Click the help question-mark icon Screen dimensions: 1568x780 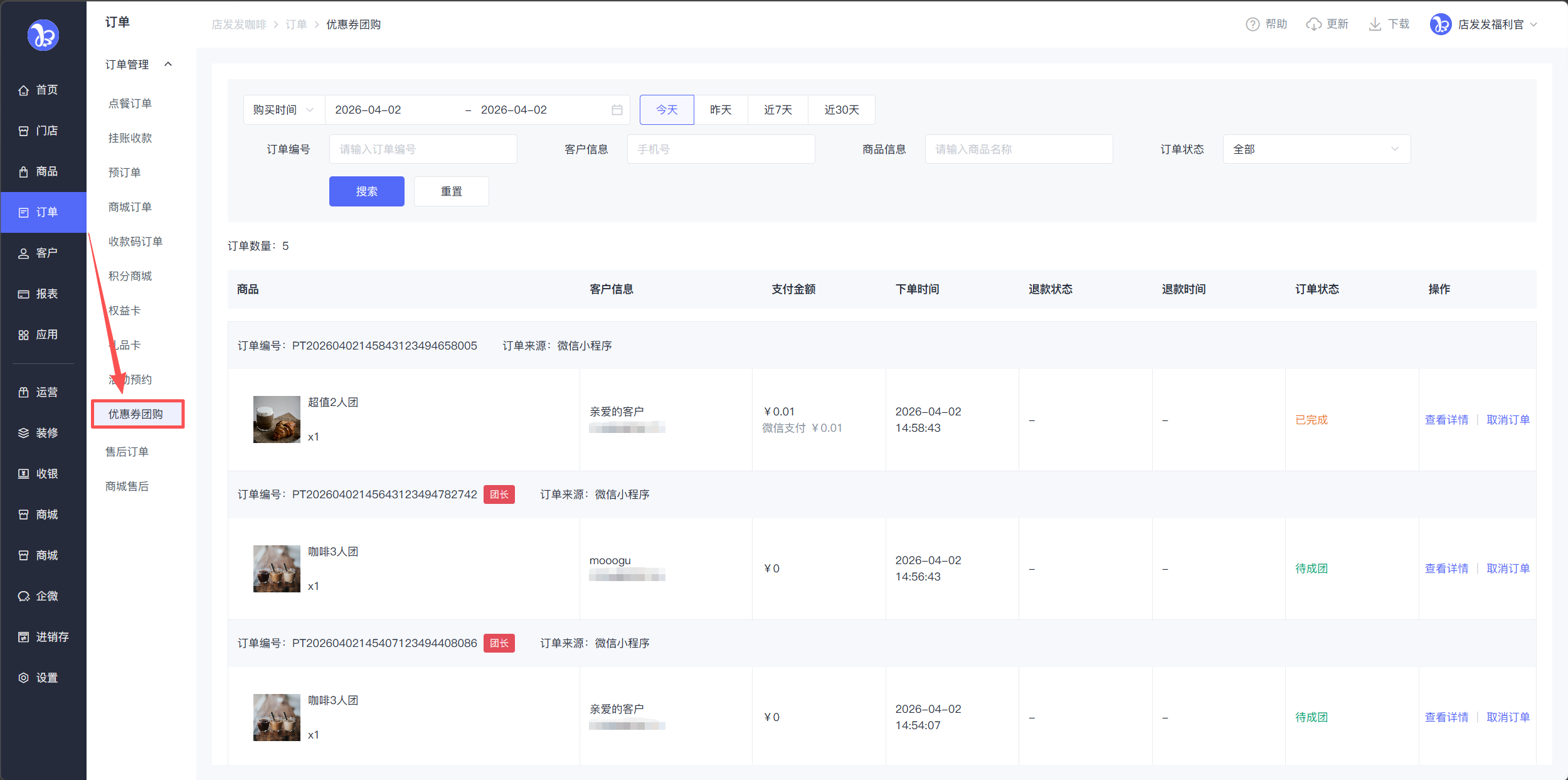coord(1252,24)
